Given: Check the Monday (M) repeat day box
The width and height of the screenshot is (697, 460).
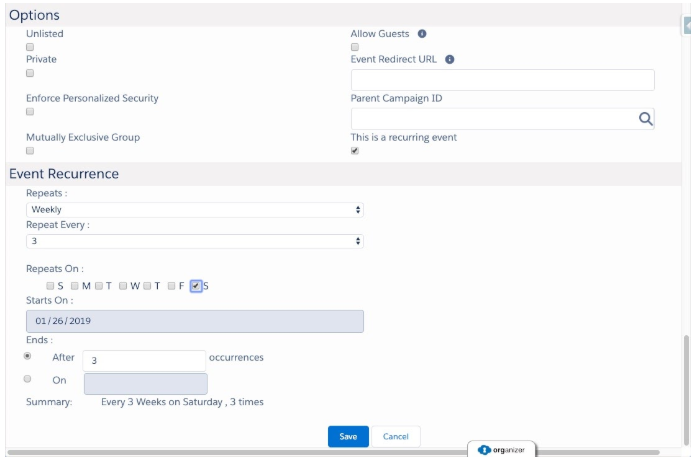Looking at the screenshot, I should click(x=74, y=286).
